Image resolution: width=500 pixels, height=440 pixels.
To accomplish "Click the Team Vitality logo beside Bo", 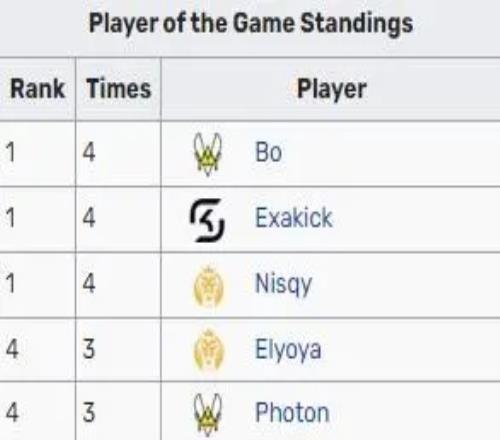I will tap(207, 154).
